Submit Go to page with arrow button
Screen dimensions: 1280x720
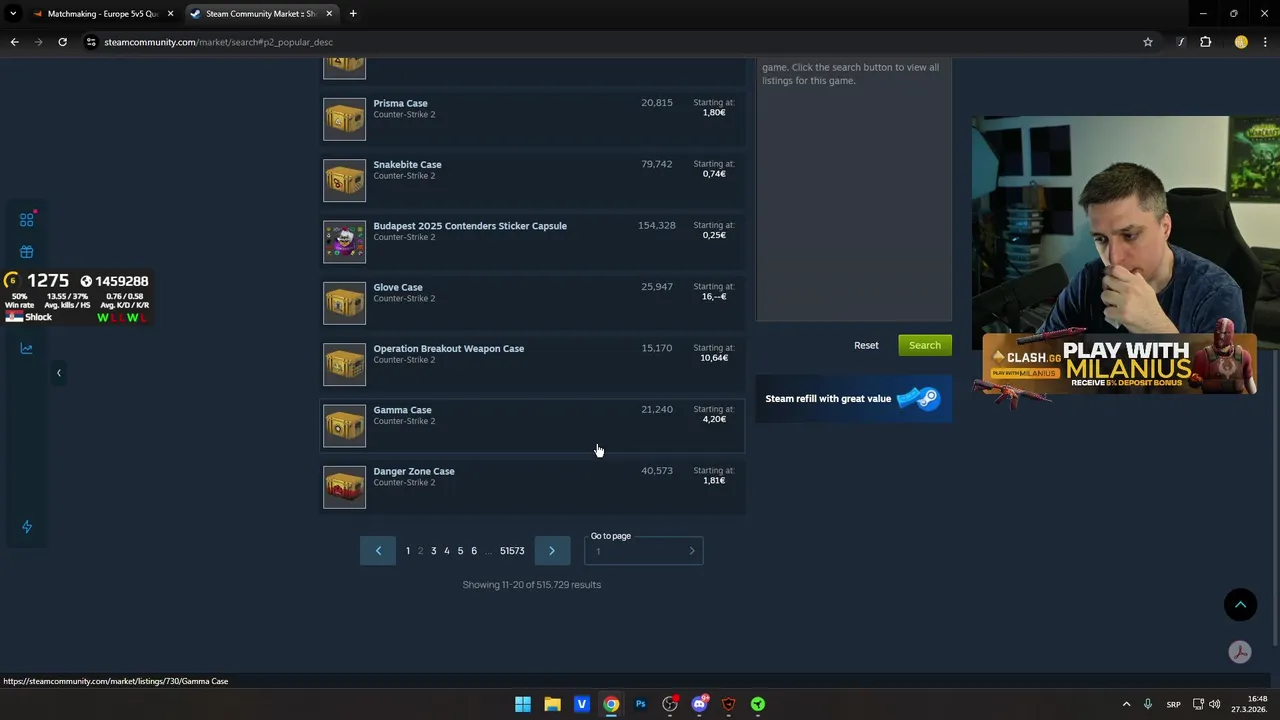pos(692,551)
